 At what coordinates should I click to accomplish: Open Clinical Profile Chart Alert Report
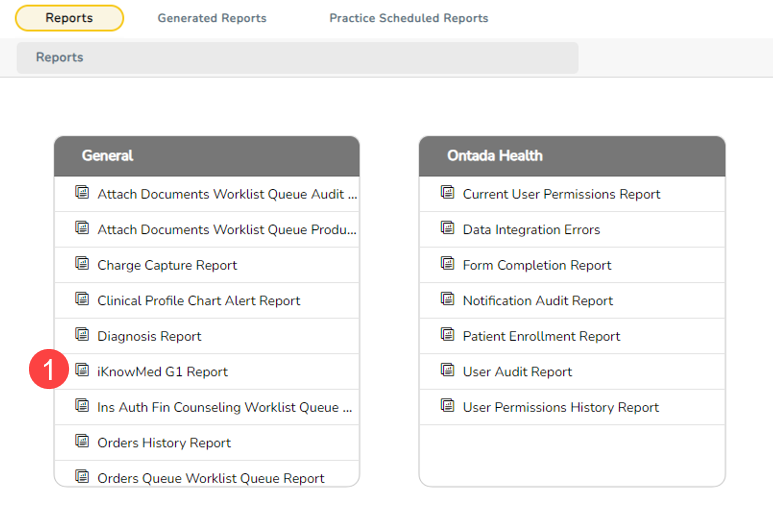tap(198, 301)
